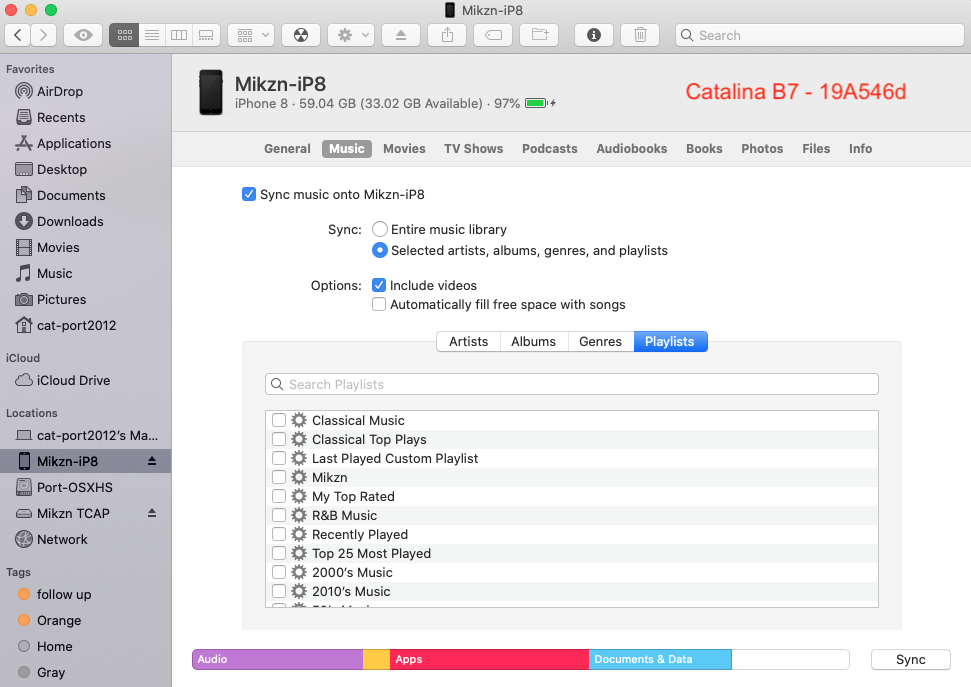Click the trash Delete toolbar icon
Image resolution: width=971 pixels, height=687 pixels.
coord(640,35)
